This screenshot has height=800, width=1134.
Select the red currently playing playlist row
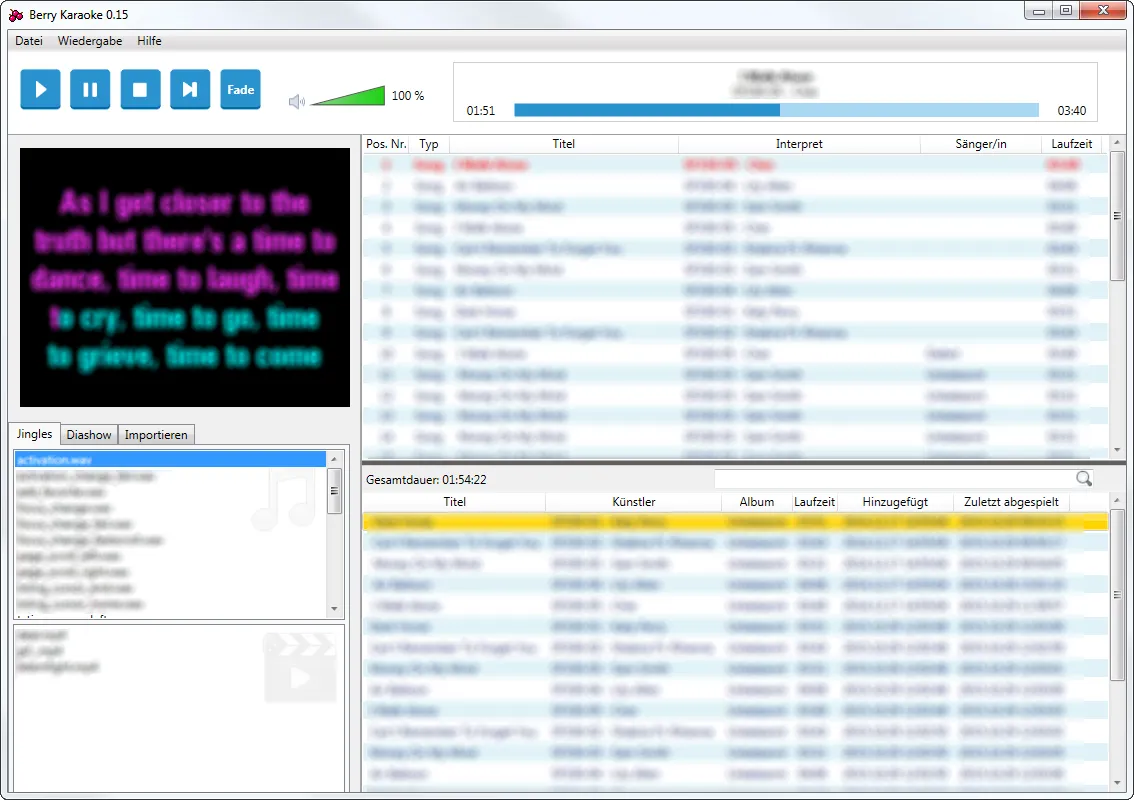point(735,164)
